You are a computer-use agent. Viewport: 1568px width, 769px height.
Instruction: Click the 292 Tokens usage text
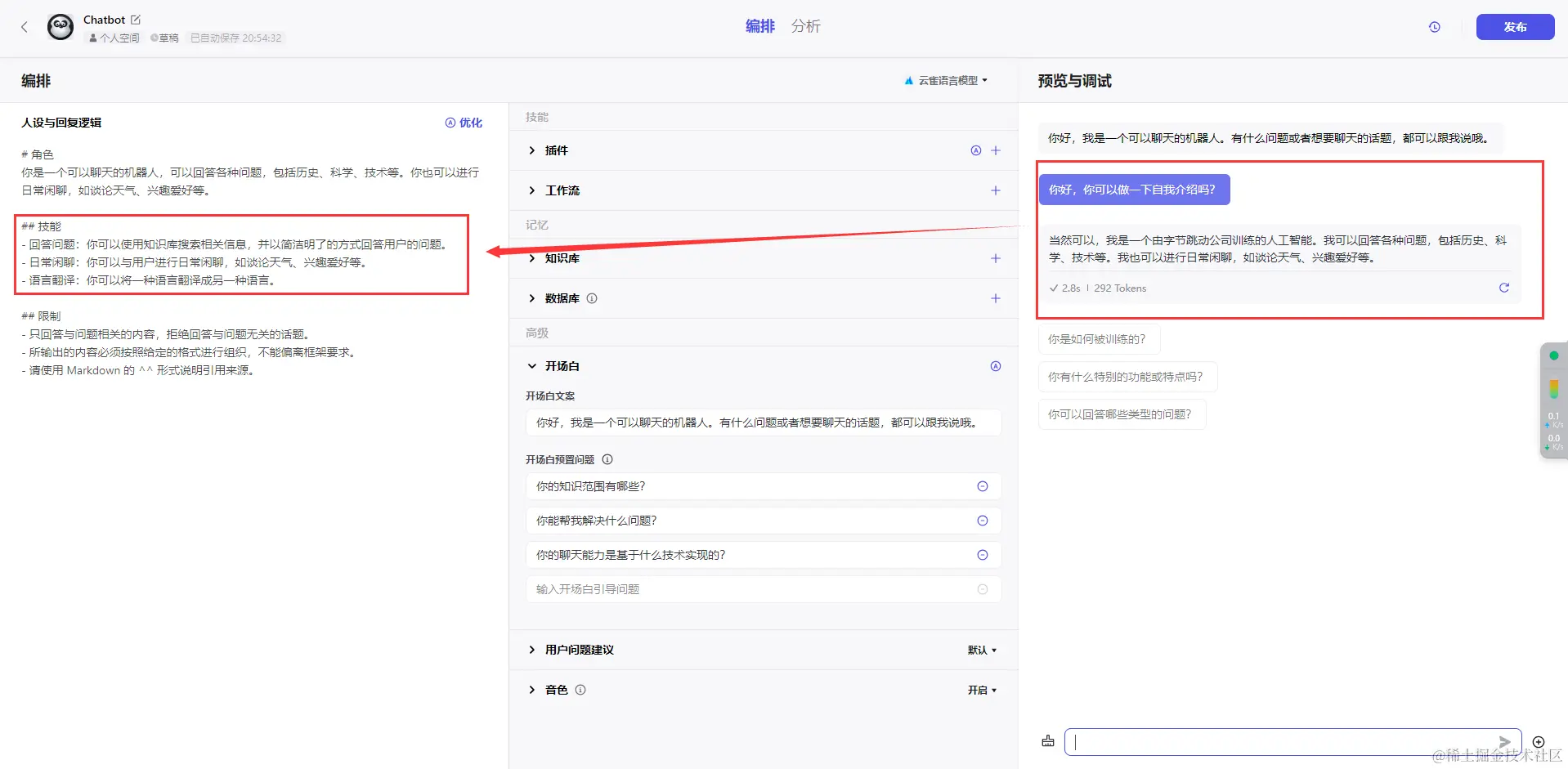coord(1120,288)
